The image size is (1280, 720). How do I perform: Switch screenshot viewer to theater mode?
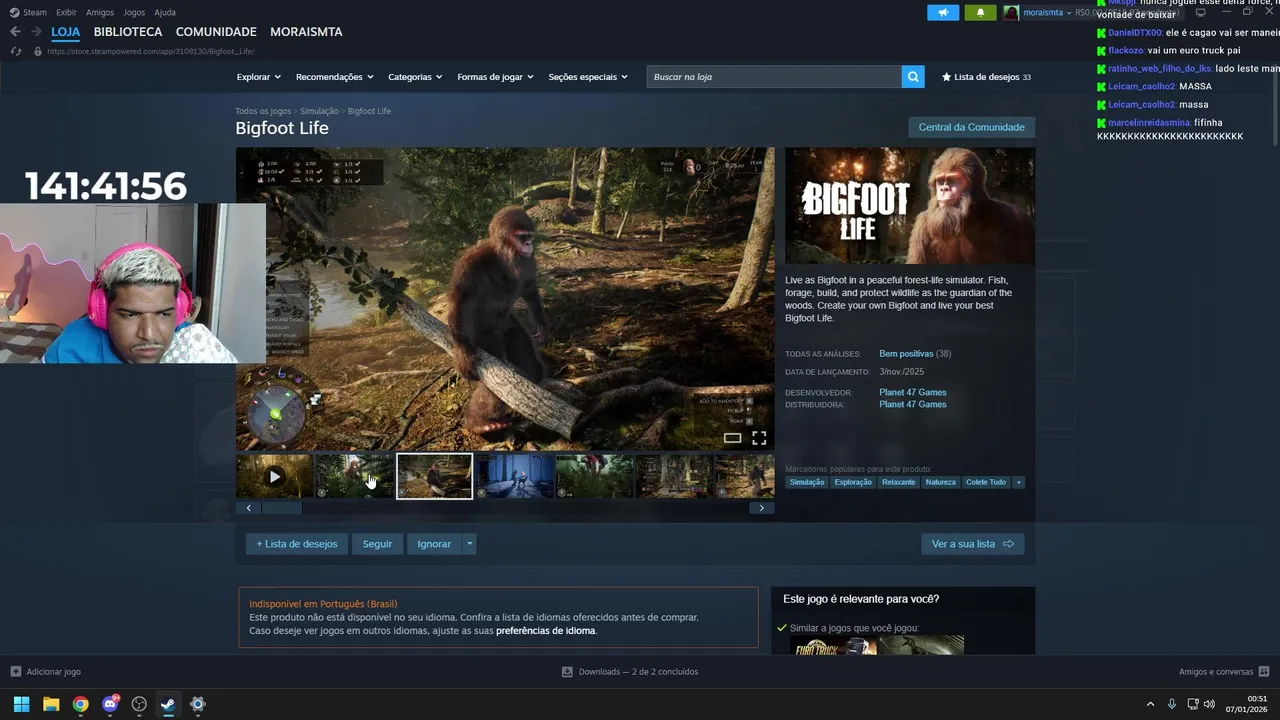[x=732, y=438]
